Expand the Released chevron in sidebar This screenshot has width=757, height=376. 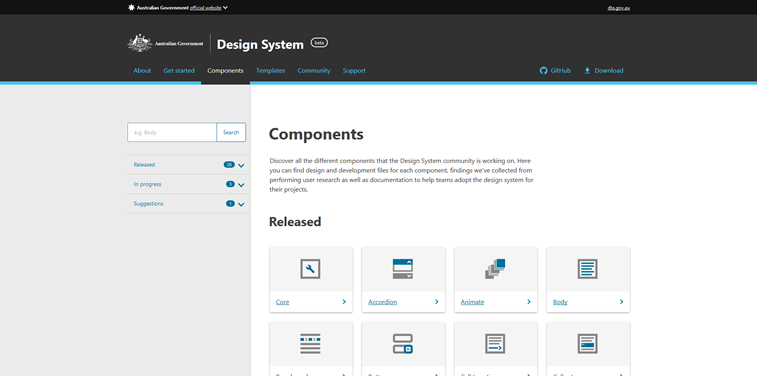click(x=241, y=166)
